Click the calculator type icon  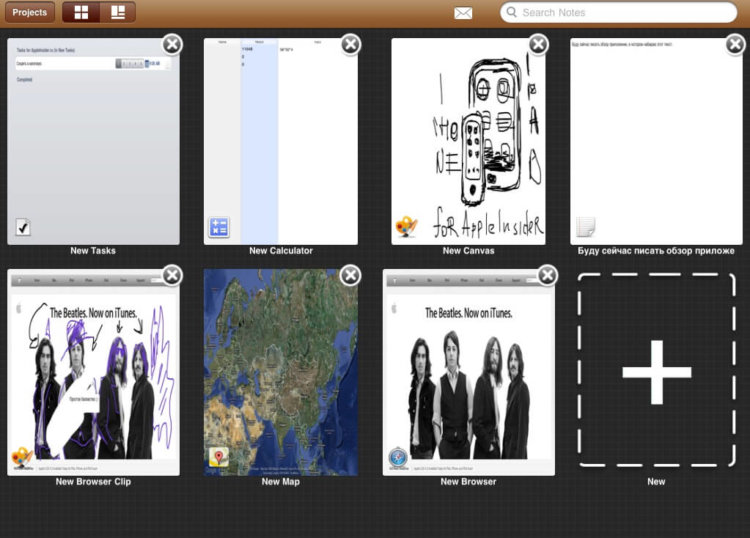(x=219, y=227)
